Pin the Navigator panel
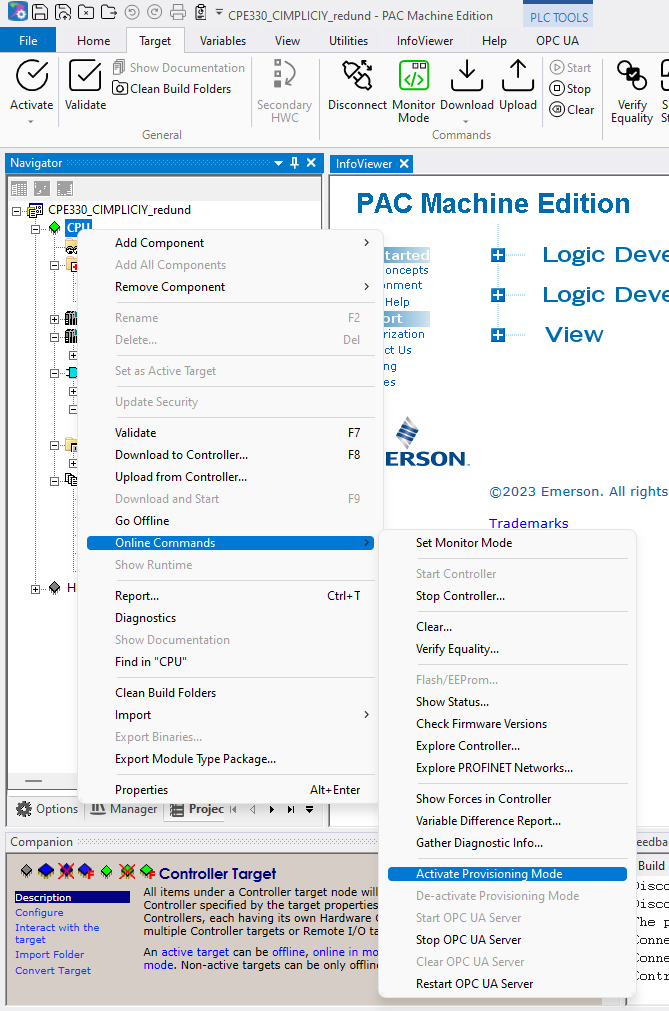 [x=295, y=163]
